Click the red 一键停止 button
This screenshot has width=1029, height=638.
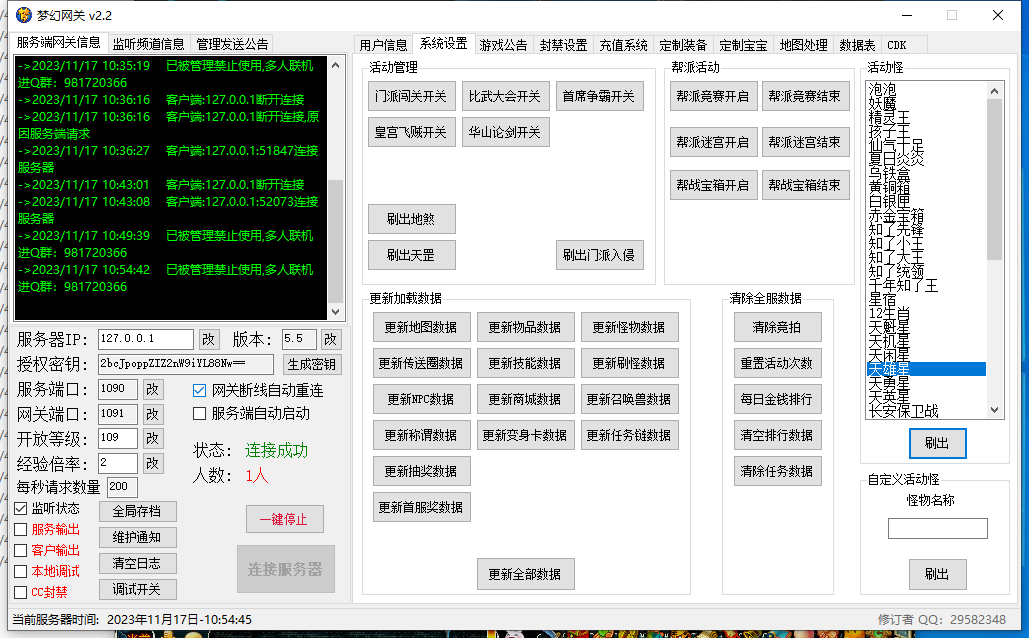point(284,519)
